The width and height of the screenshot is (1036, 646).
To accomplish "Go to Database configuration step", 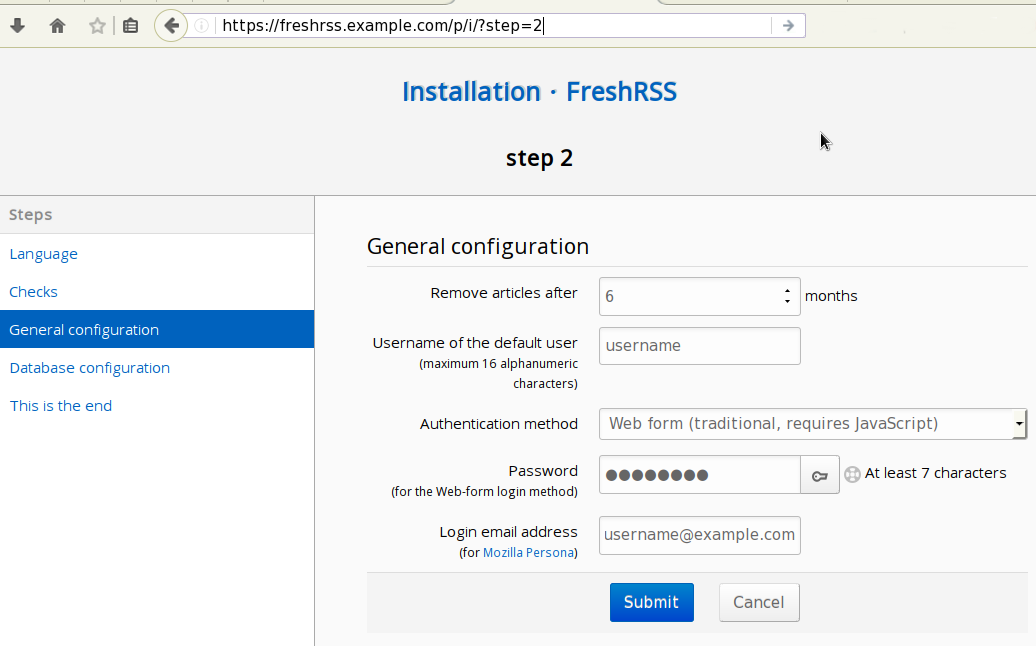I will [x=89, y=368].
